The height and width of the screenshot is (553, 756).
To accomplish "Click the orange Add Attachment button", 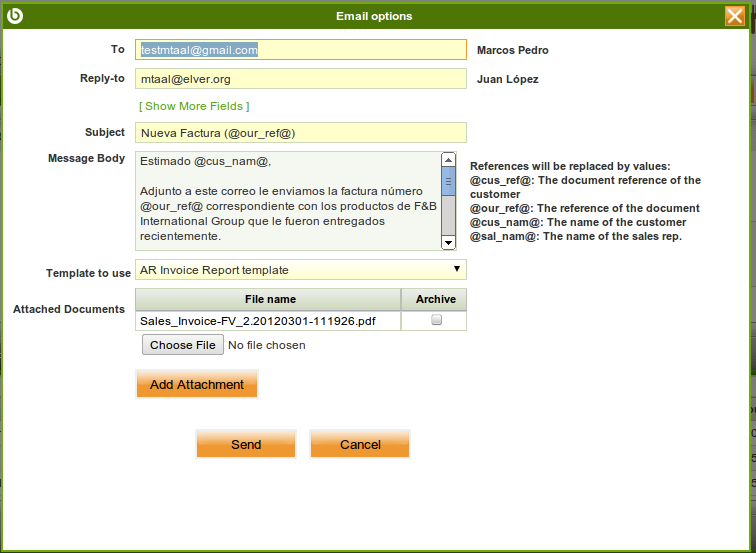I will tap(197, 385).
